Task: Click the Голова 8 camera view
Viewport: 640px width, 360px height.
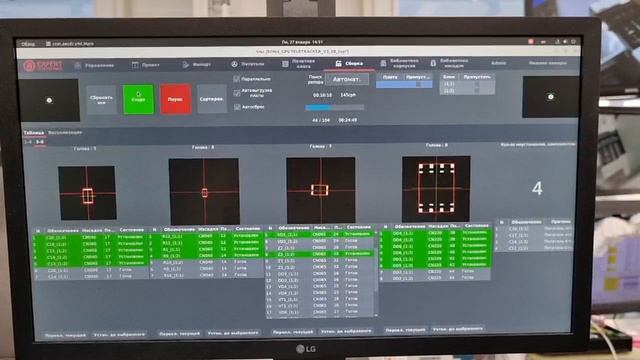Action: pos(436,189)
